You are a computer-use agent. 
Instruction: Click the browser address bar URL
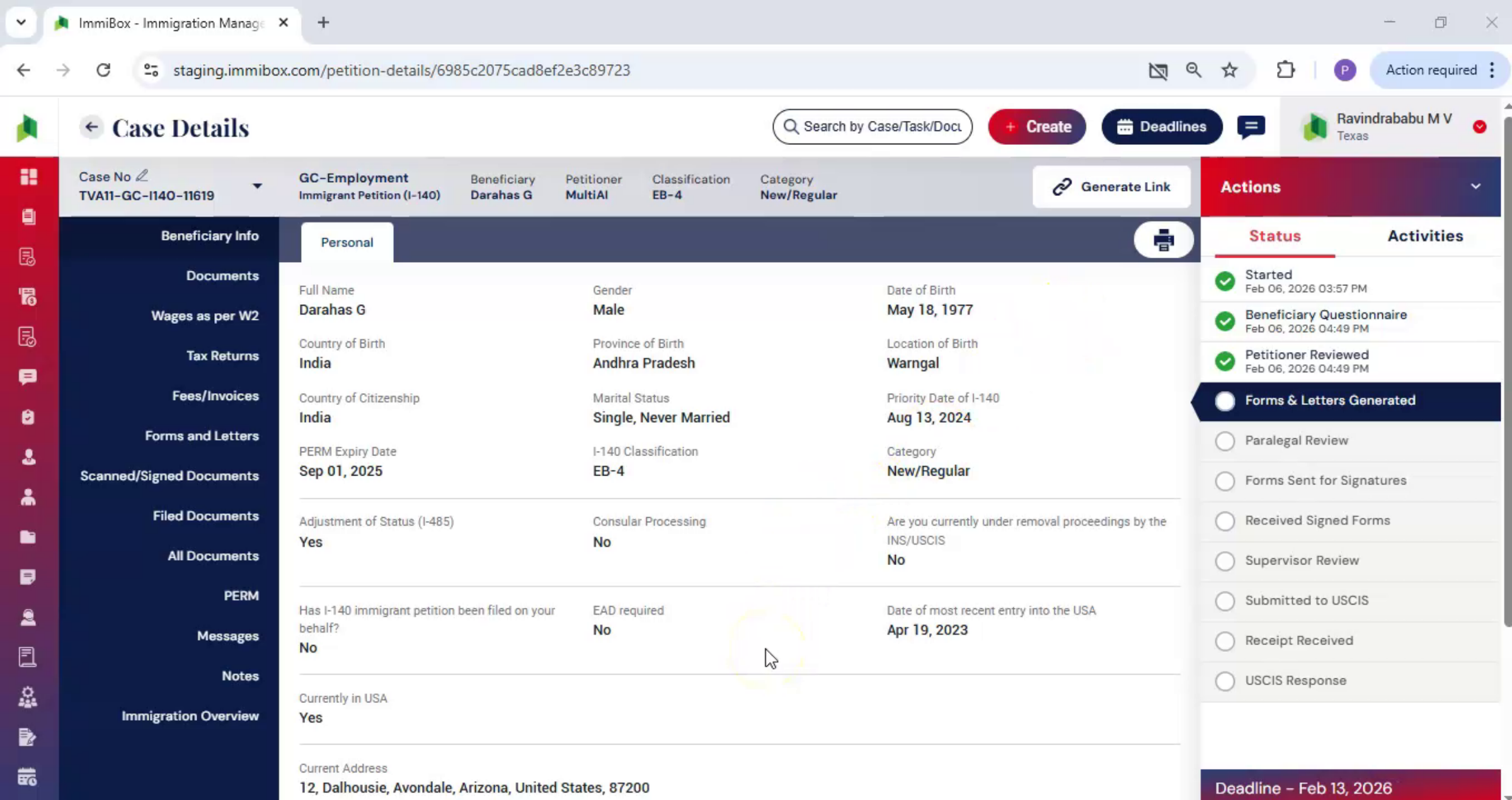[401, 70]
